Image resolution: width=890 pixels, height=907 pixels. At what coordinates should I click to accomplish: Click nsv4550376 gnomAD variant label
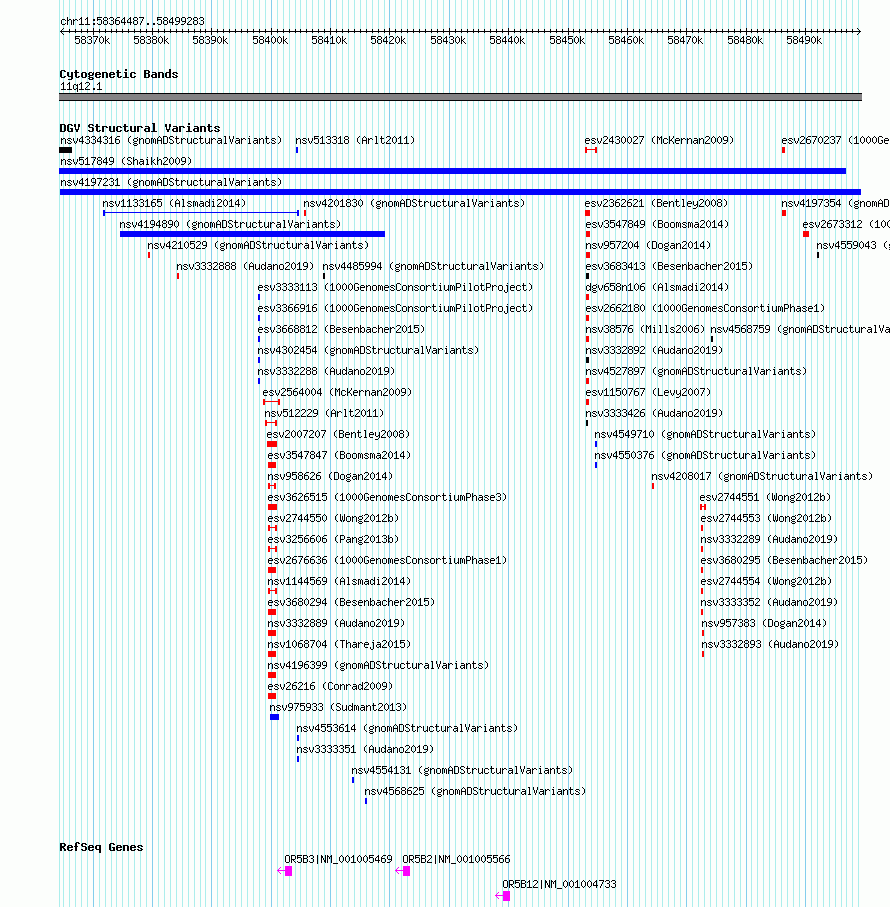click(x=705, y=455)
